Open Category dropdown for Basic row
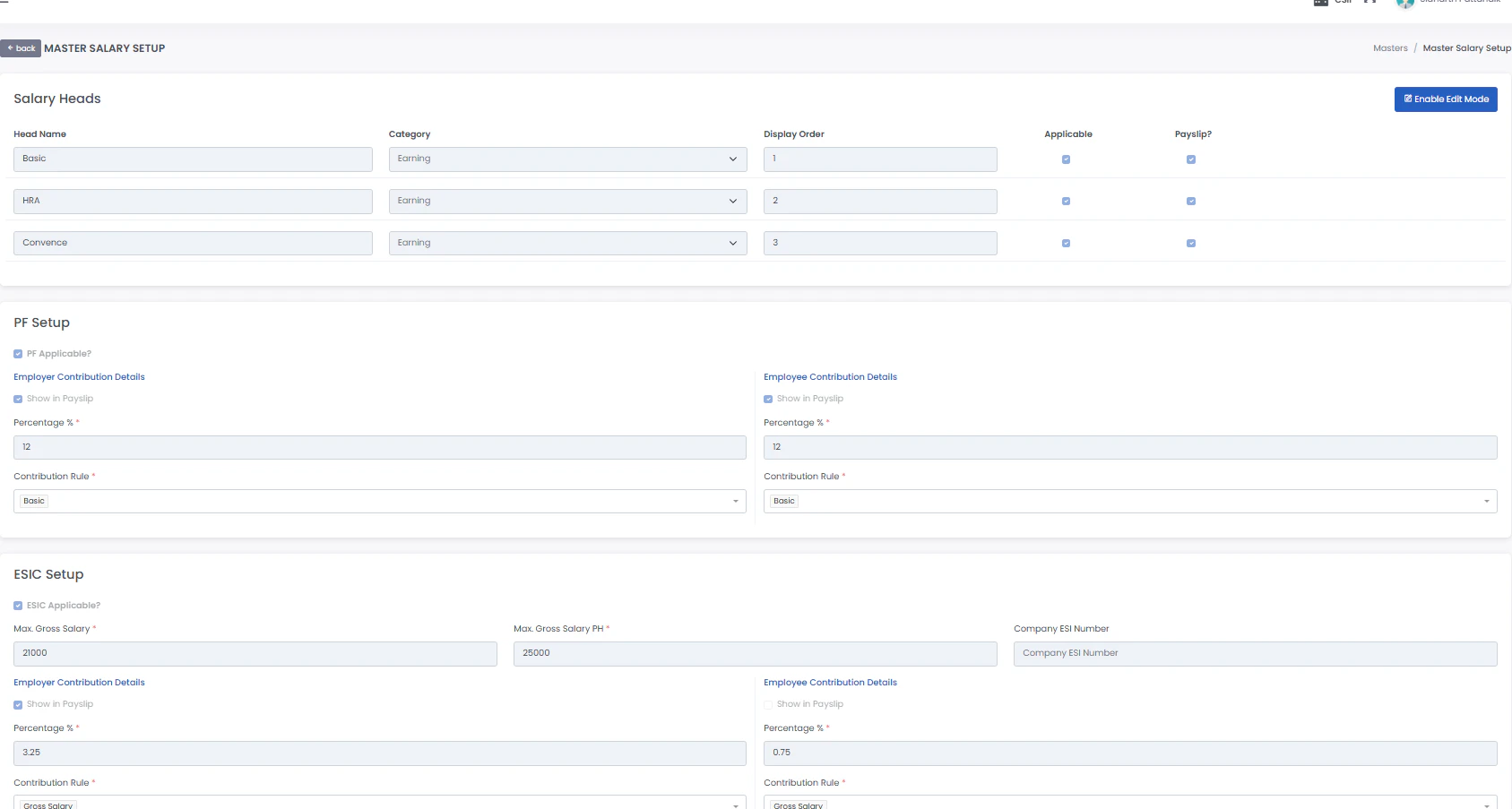Screen dimensions: 1512x809 coord(567,159)
